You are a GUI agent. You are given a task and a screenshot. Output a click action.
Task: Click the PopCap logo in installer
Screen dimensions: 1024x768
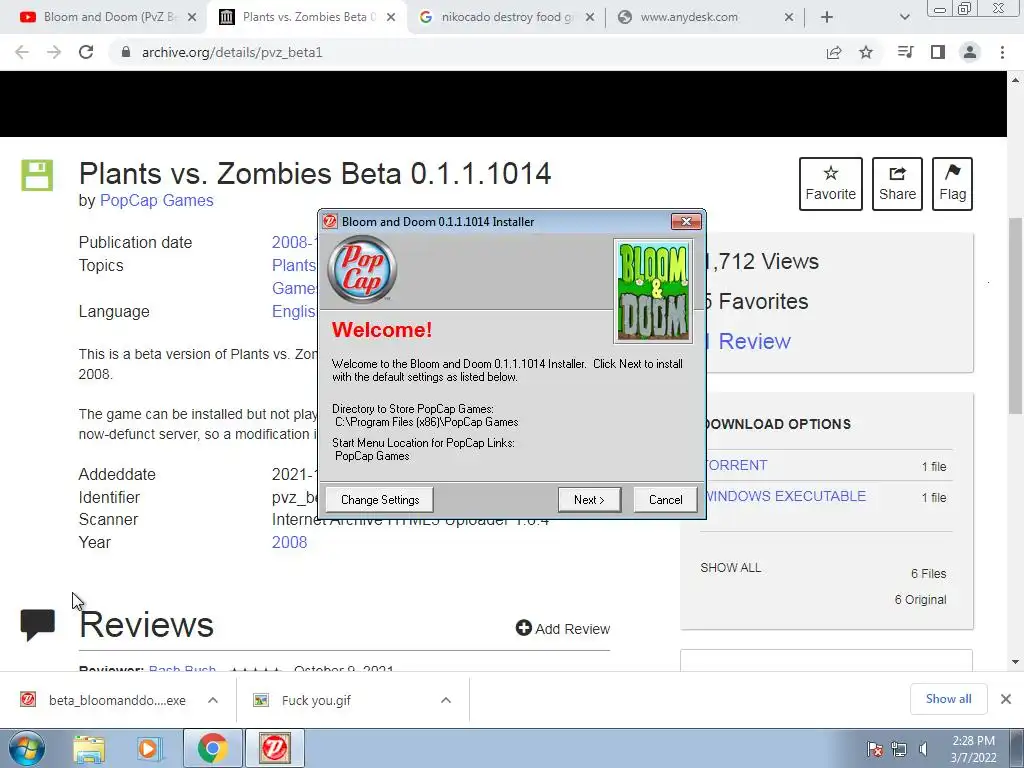coord(362,270)
